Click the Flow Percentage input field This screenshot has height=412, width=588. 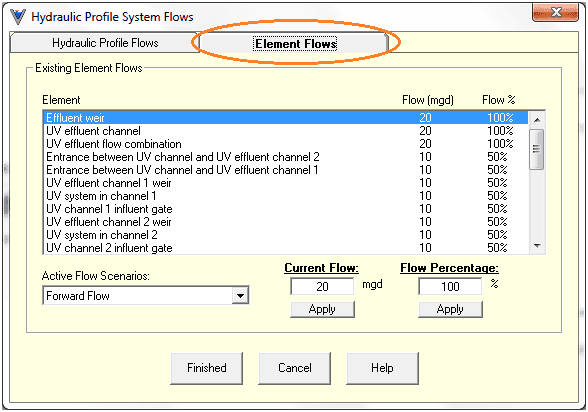point(450,286)
